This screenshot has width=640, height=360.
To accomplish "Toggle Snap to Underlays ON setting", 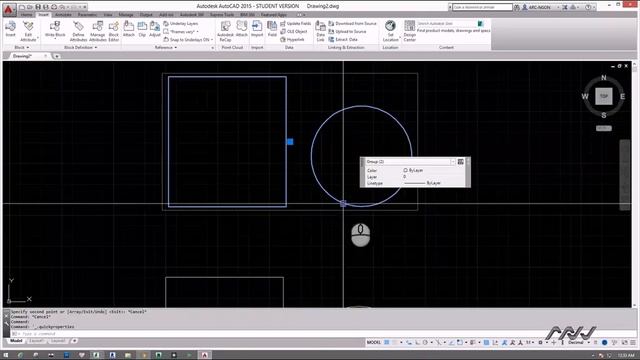I will pyautogui.click(x=188, y=40).
